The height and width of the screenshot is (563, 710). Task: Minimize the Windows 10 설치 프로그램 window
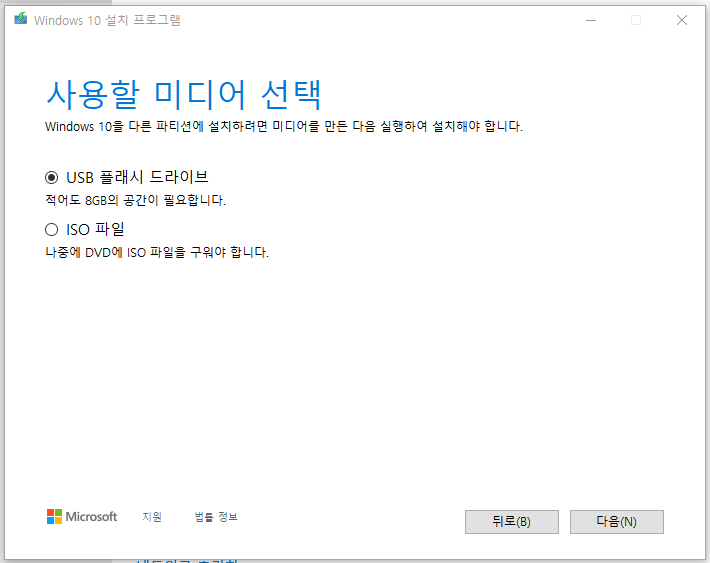point(591,20)
